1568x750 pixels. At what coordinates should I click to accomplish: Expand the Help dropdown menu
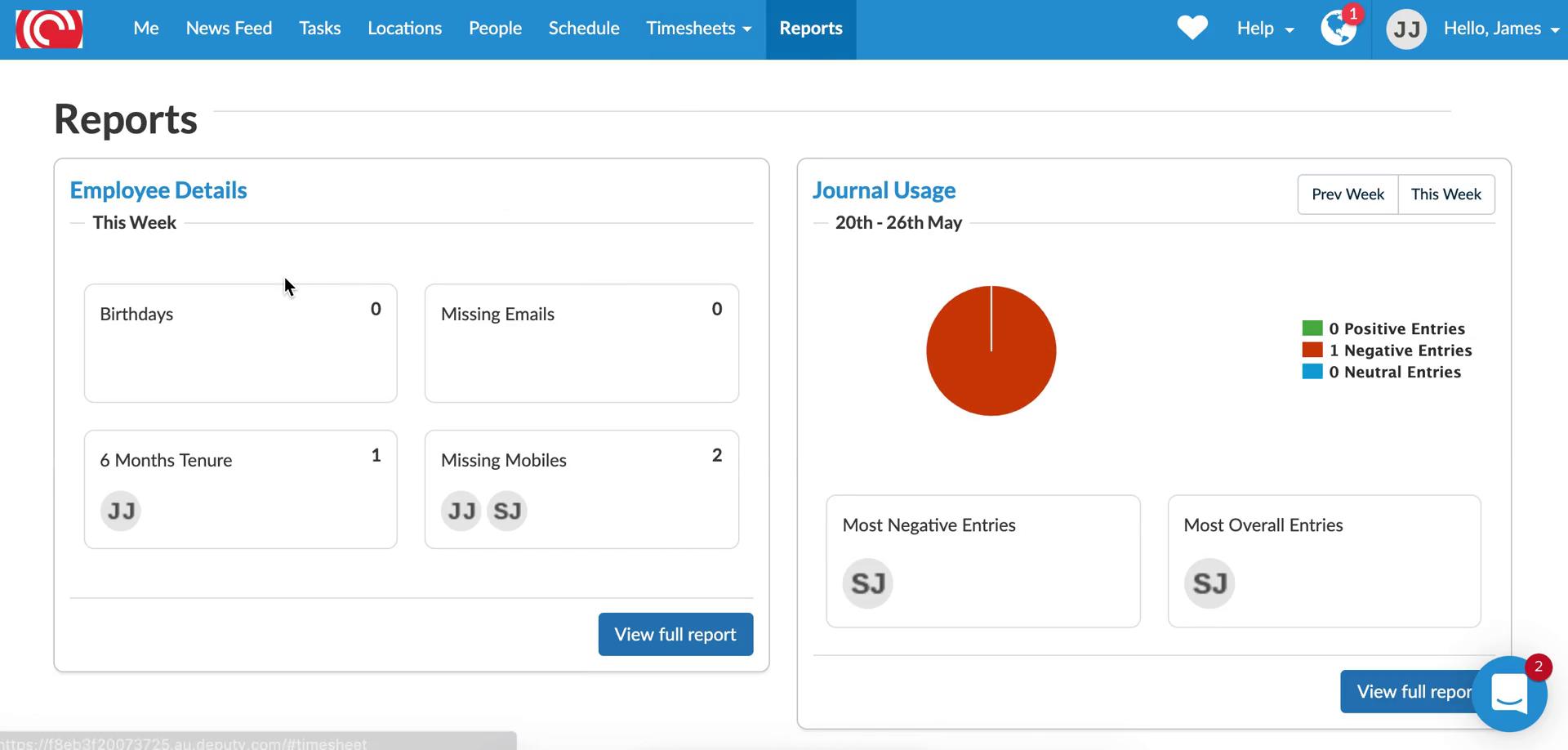coord(1265,29)
